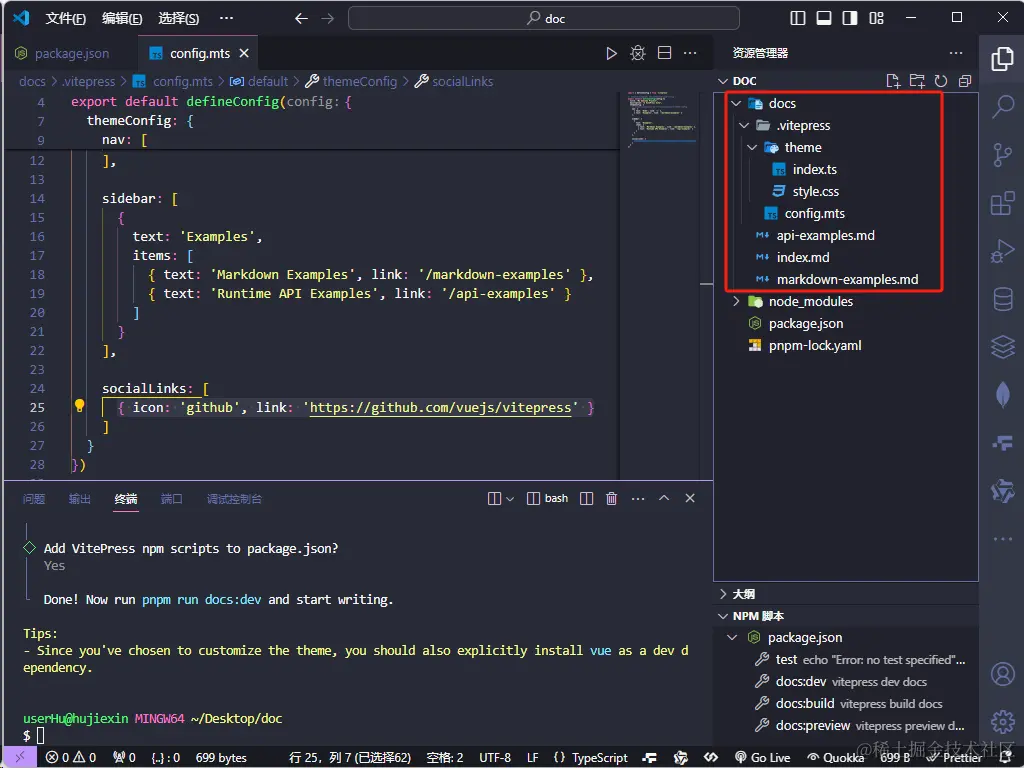
Task: Click the editor minimap
Action: [x=660, y=118]
